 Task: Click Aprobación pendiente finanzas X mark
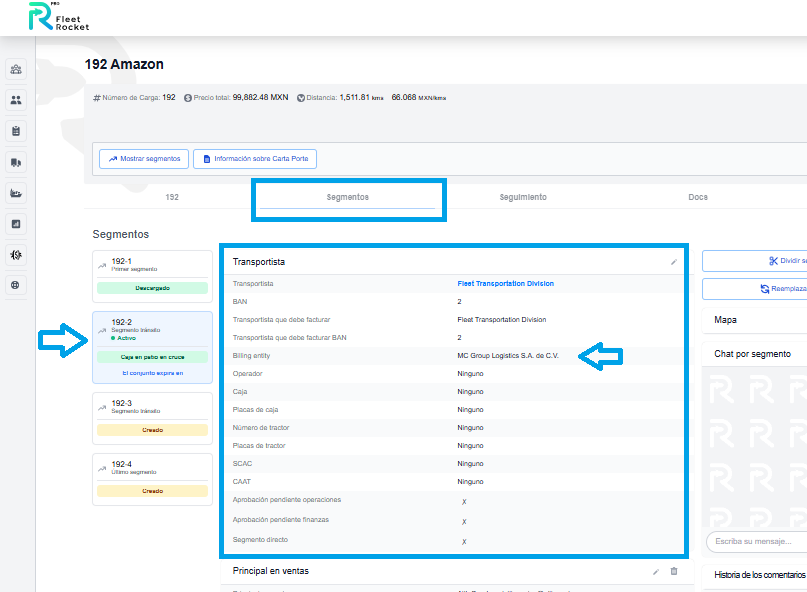coord(464,522)
